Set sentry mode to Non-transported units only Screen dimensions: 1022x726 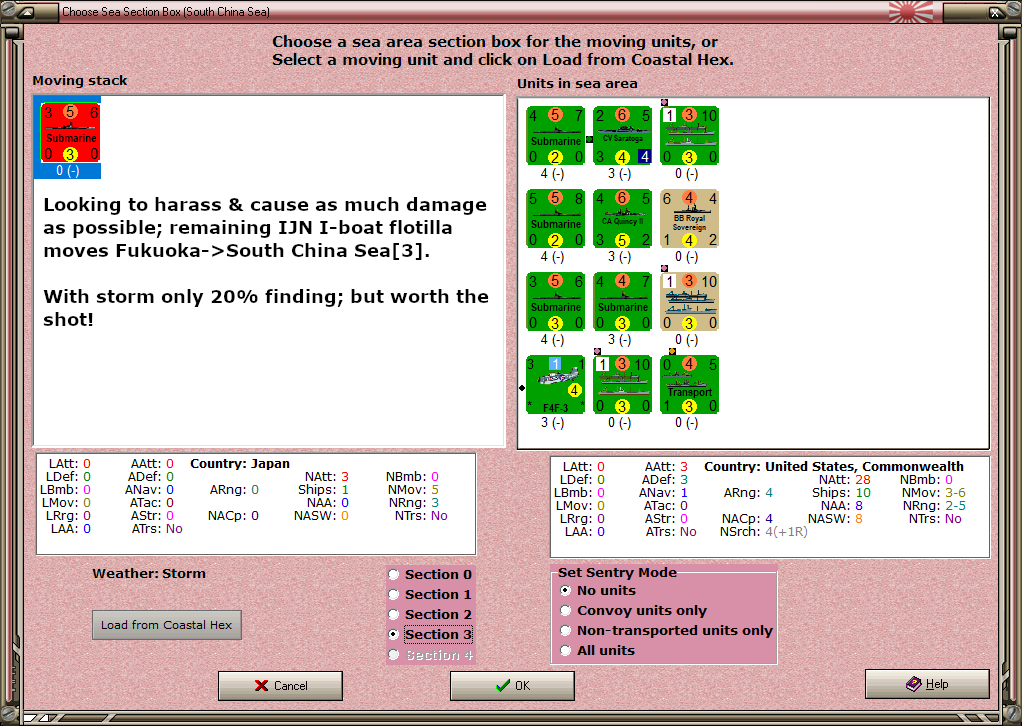(x=666, y=630)
